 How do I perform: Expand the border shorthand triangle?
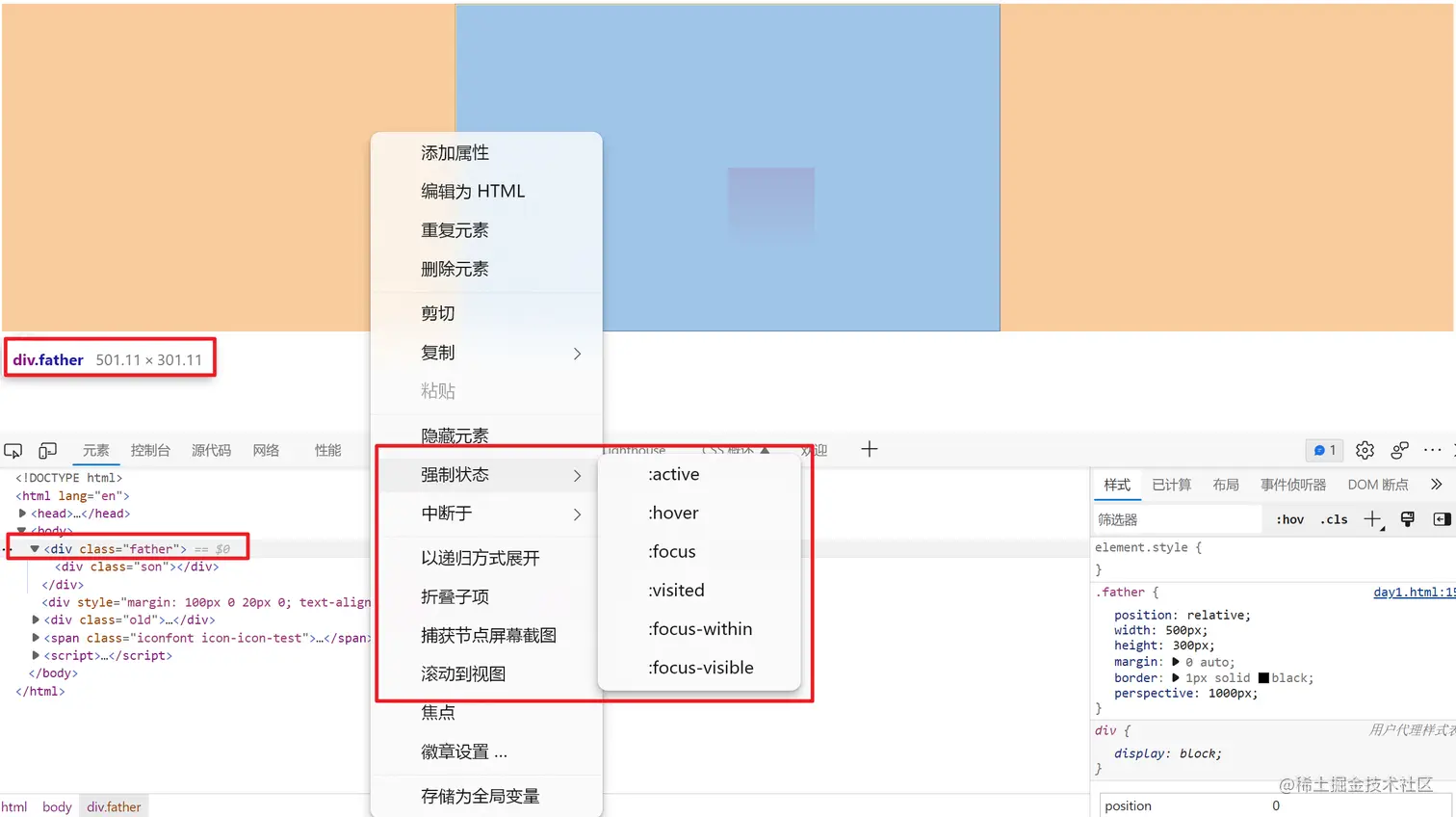(x=1176, y=677)
